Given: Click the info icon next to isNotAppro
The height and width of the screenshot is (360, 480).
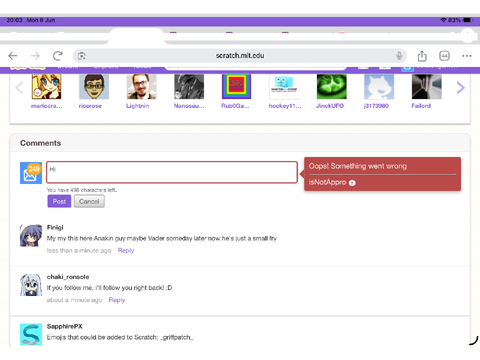Looking at the screenshot, I should tap(352, 183).
